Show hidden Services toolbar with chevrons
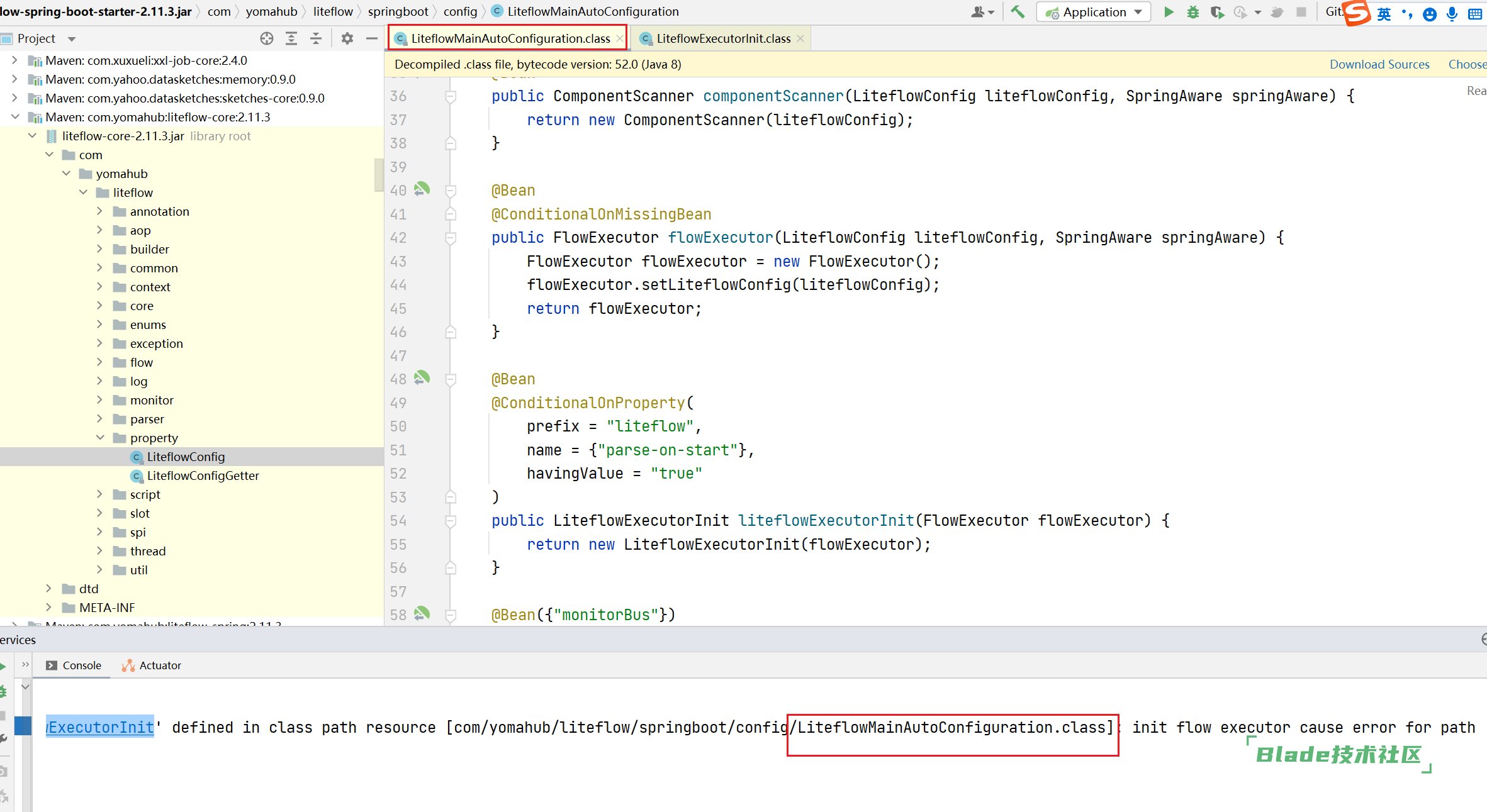1487x812 pixels. pos(25,664)
